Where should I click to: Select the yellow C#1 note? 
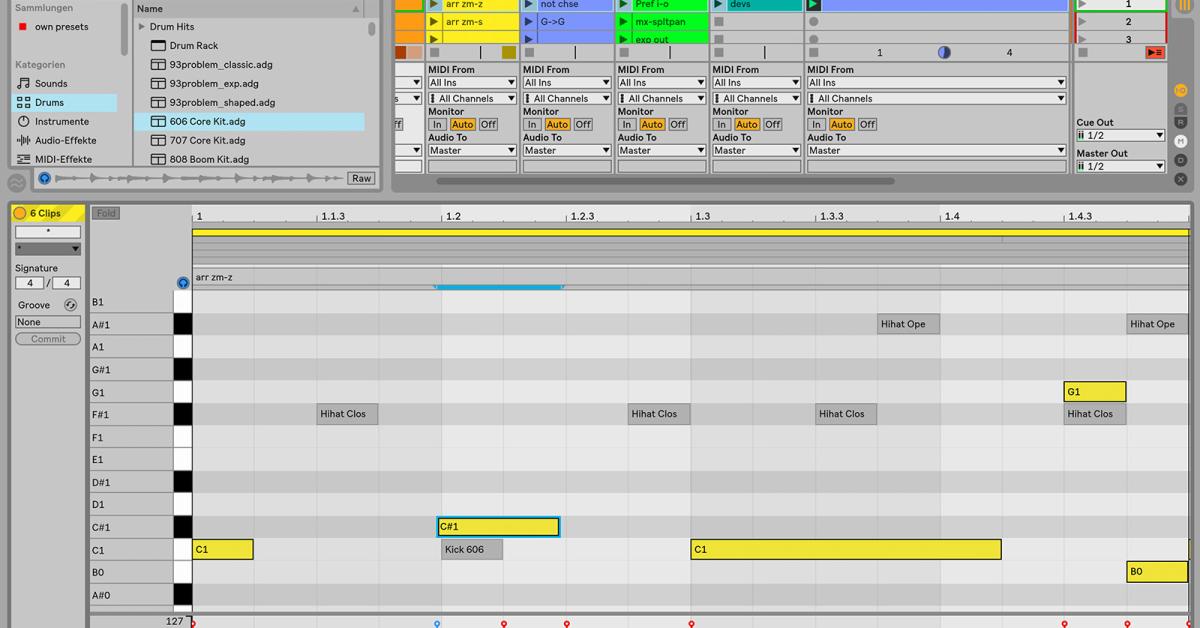[498, 527]
